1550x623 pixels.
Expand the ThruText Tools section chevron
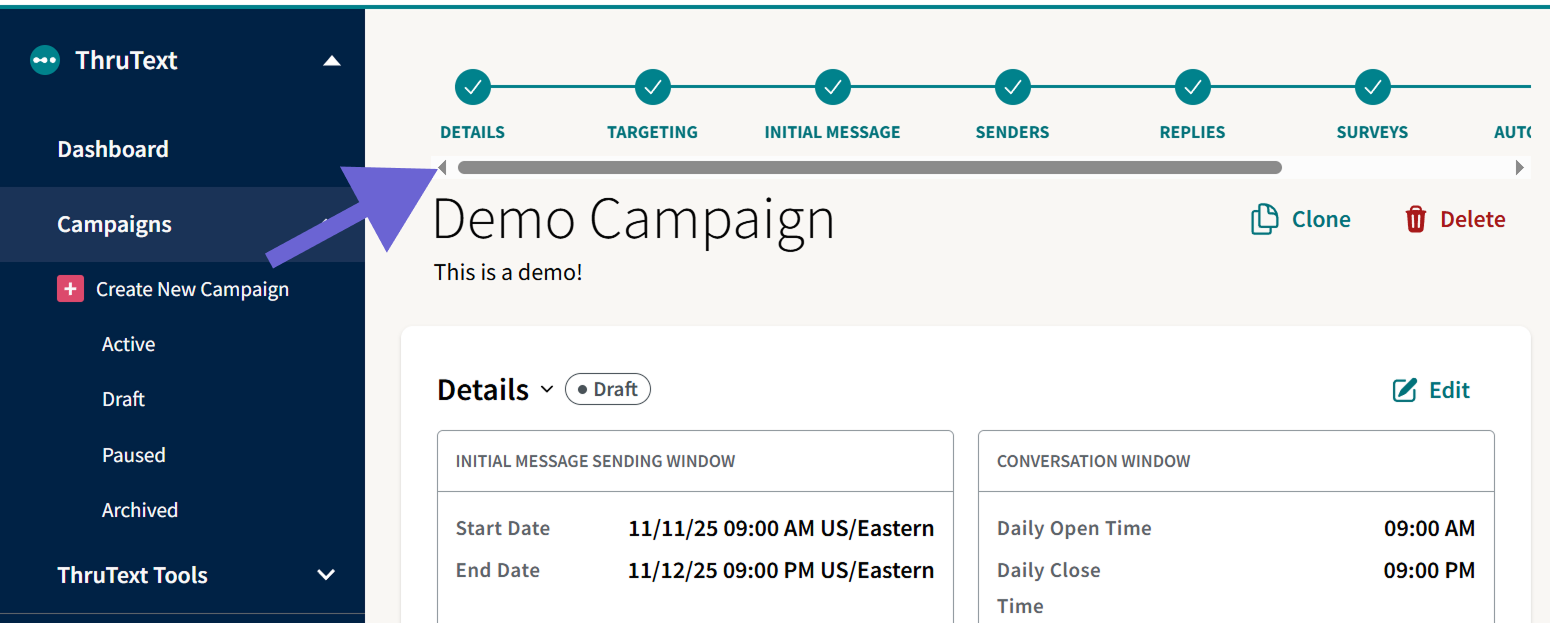[325, 575]
